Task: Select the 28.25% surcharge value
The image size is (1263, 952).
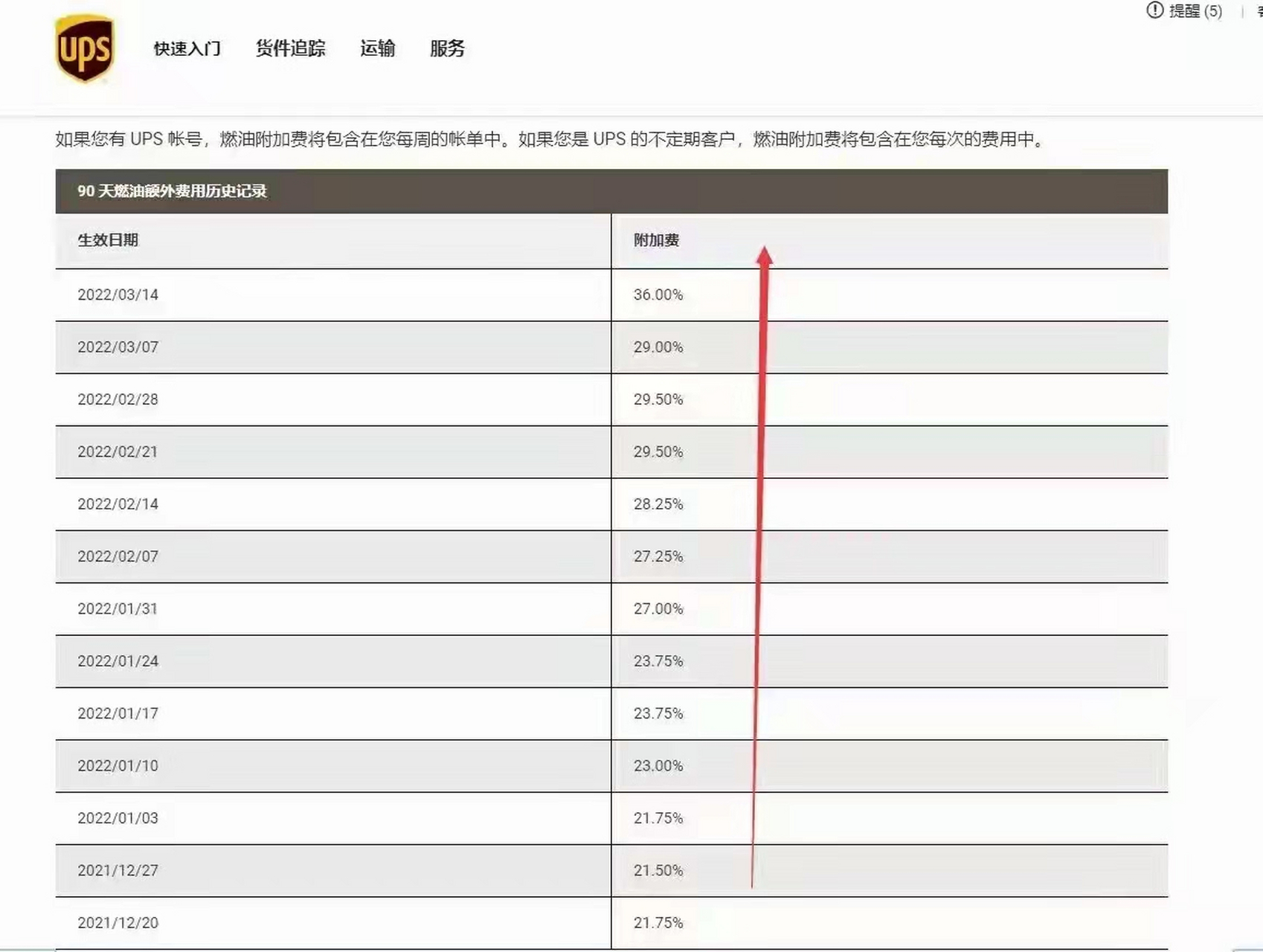Action: [658, 504]
